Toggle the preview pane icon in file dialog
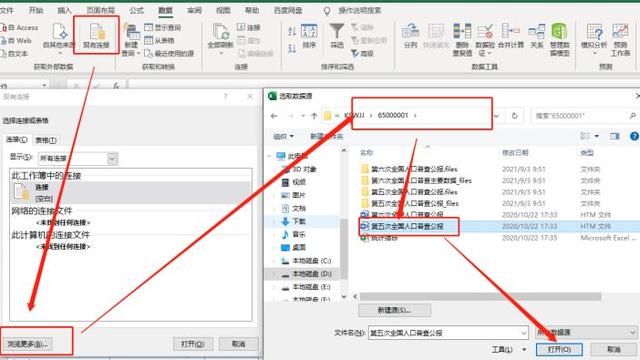640x360 pixels. (x=615, y=136)
